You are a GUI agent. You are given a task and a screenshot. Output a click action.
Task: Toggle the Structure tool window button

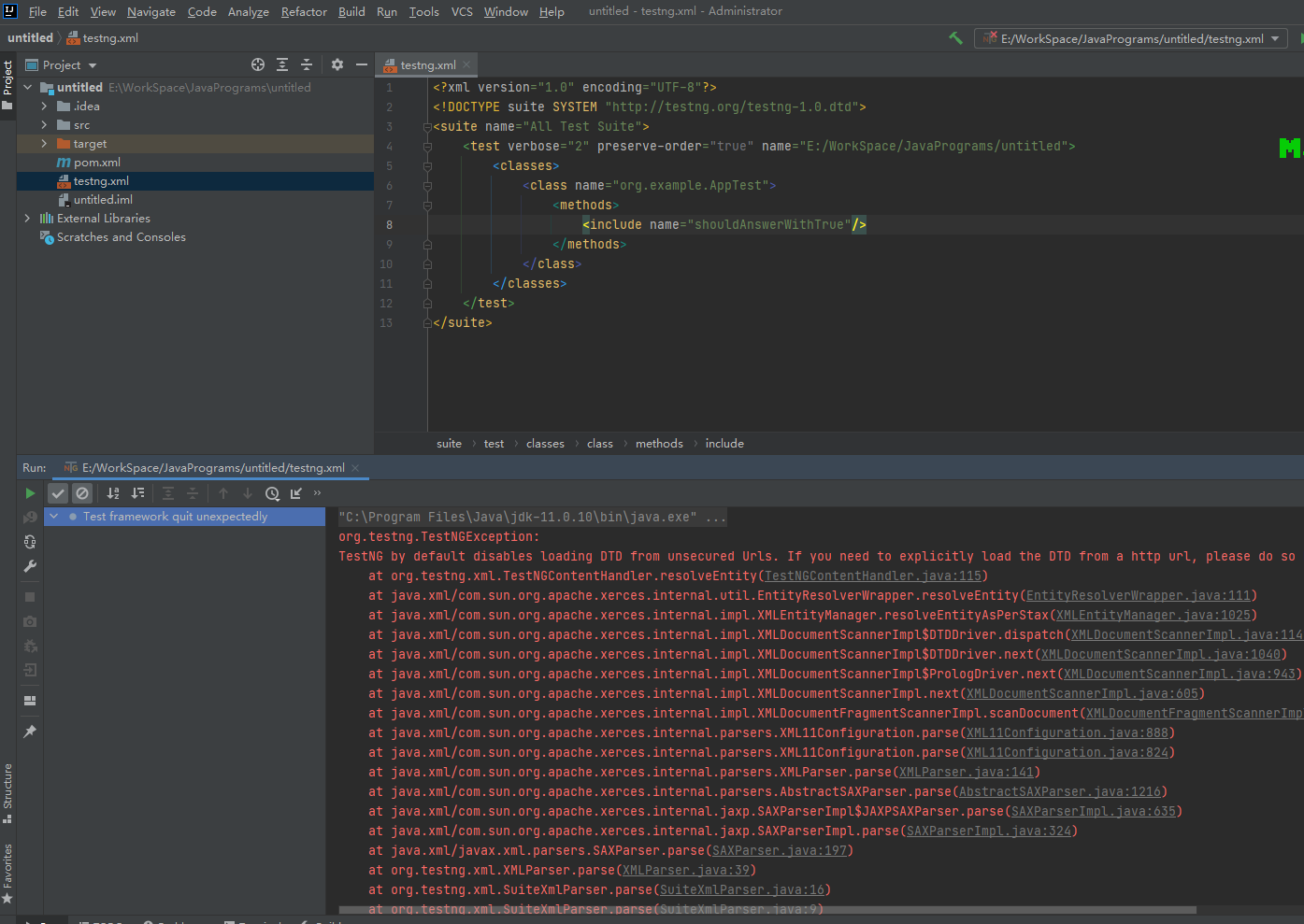coord(7,793)
